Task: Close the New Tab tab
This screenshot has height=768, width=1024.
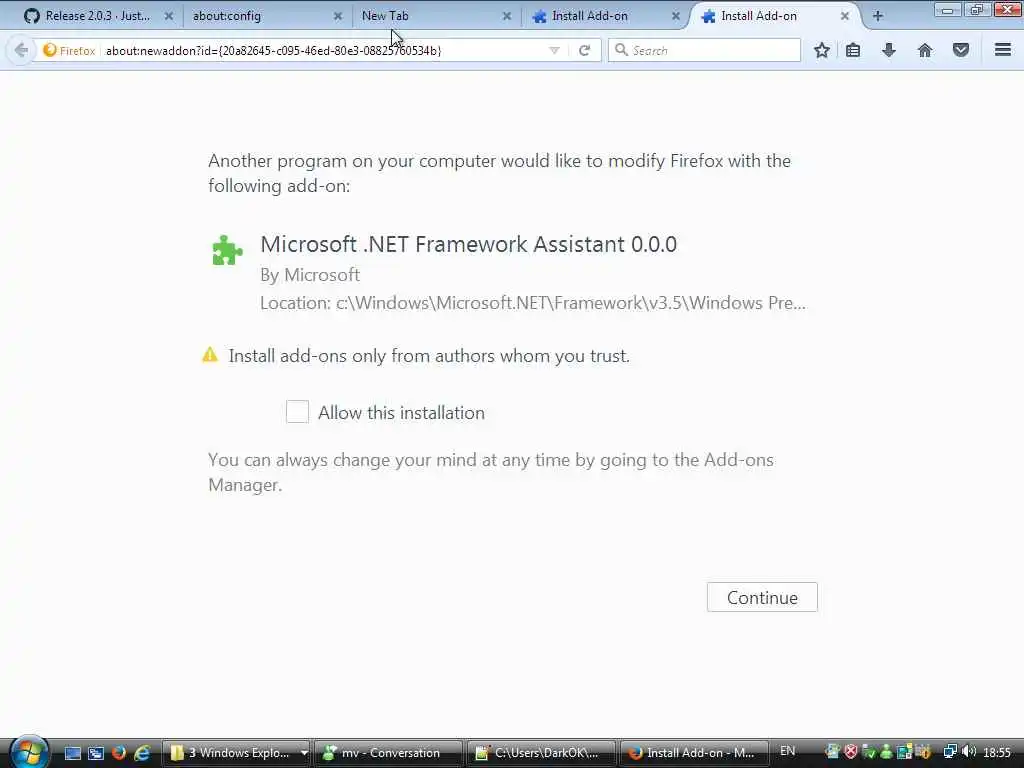Action: pos(507,16)
